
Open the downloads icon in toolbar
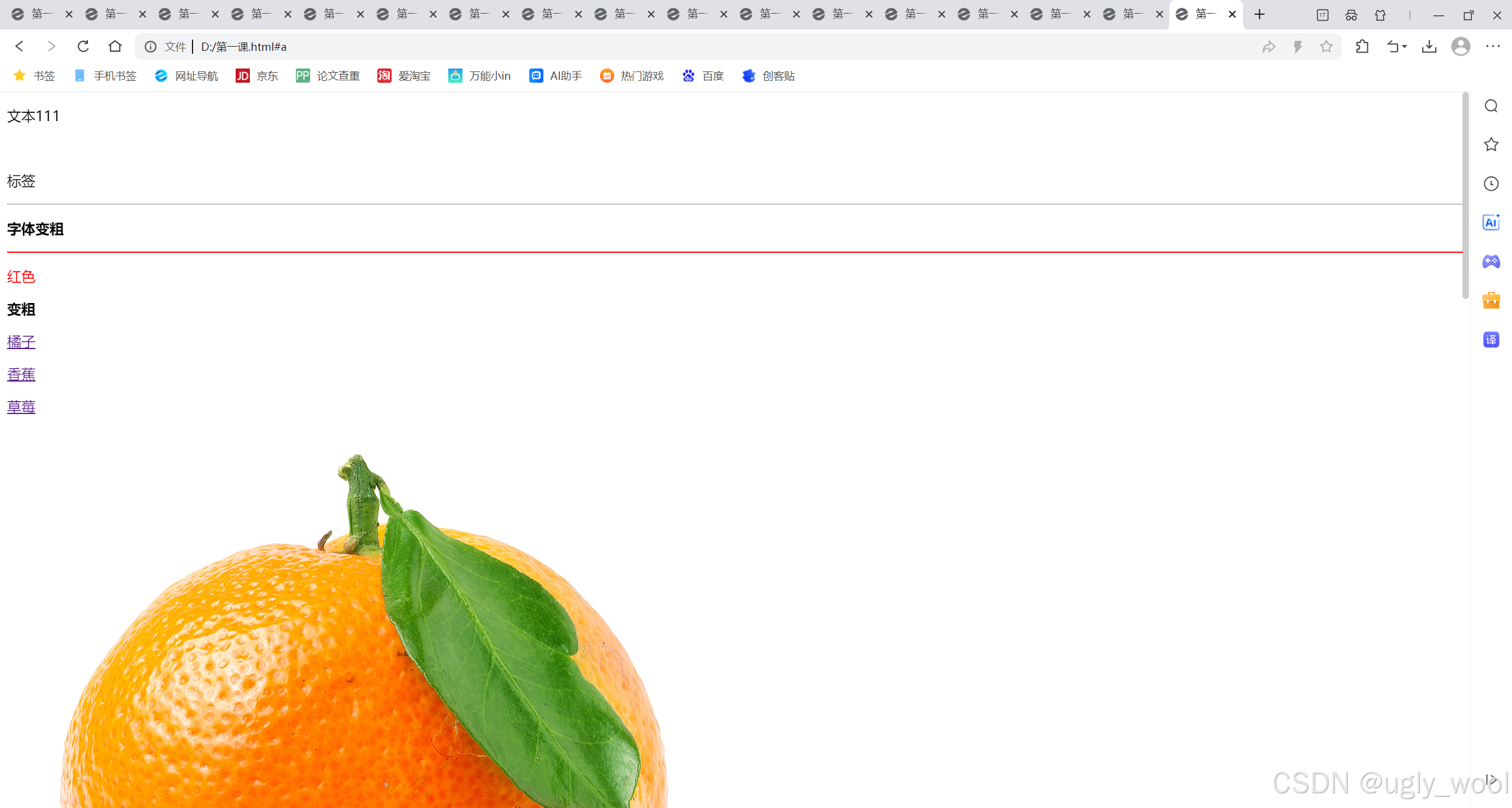pos(1429,46)
